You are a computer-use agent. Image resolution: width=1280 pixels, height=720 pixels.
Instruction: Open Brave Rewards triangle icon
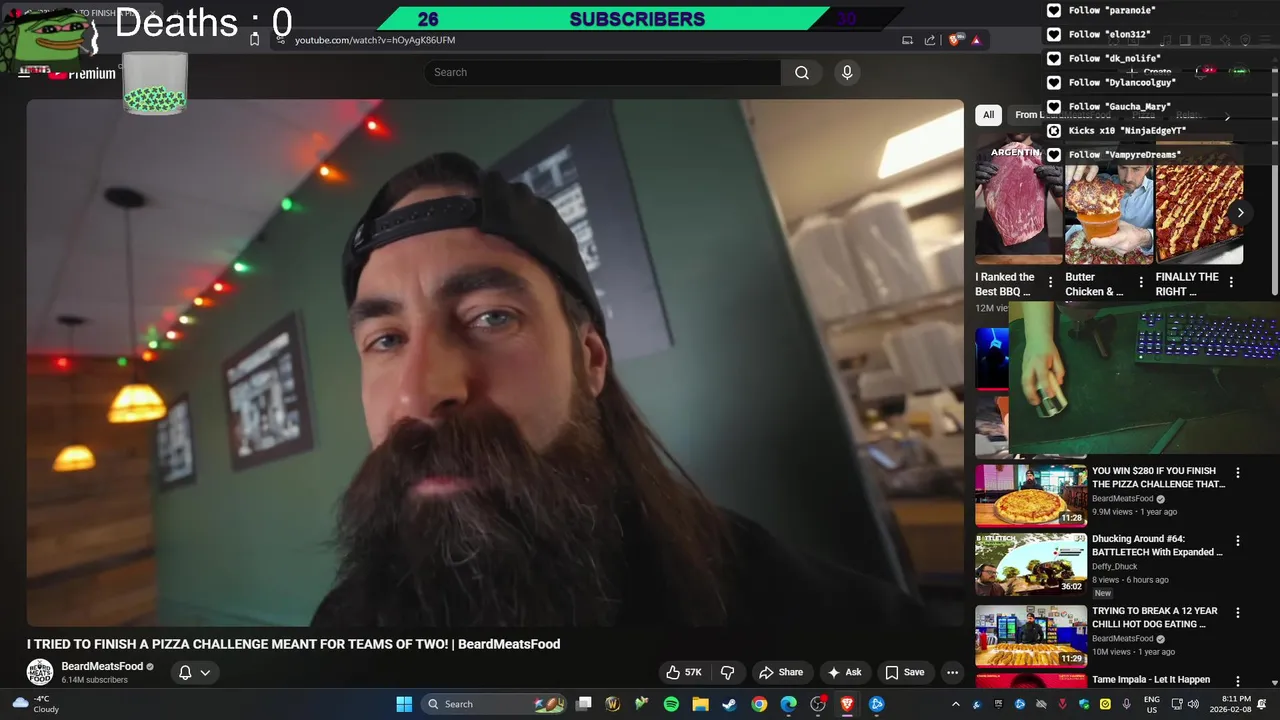976,40
